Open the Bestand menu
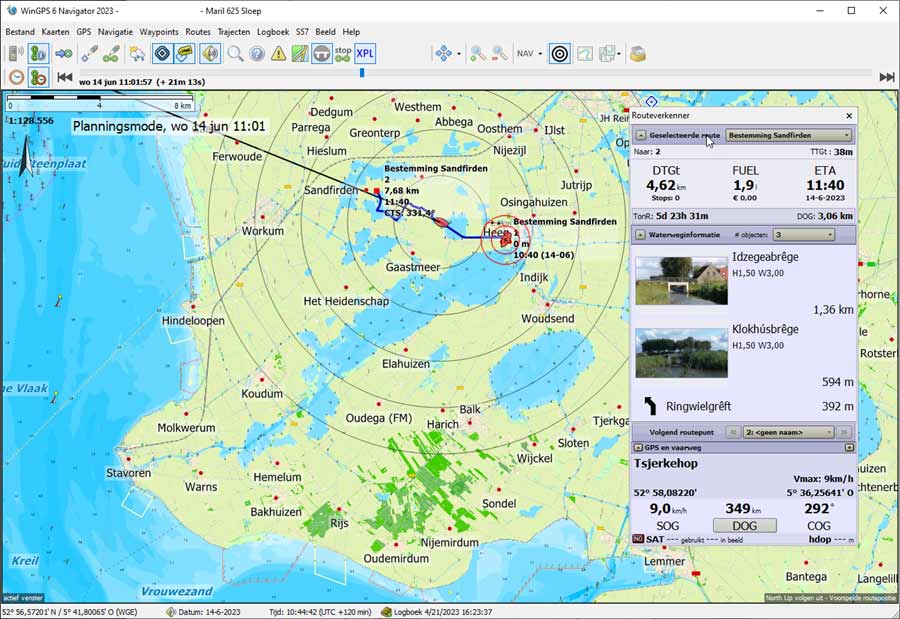This screenshot has height=619, width=900. [20, 32]
